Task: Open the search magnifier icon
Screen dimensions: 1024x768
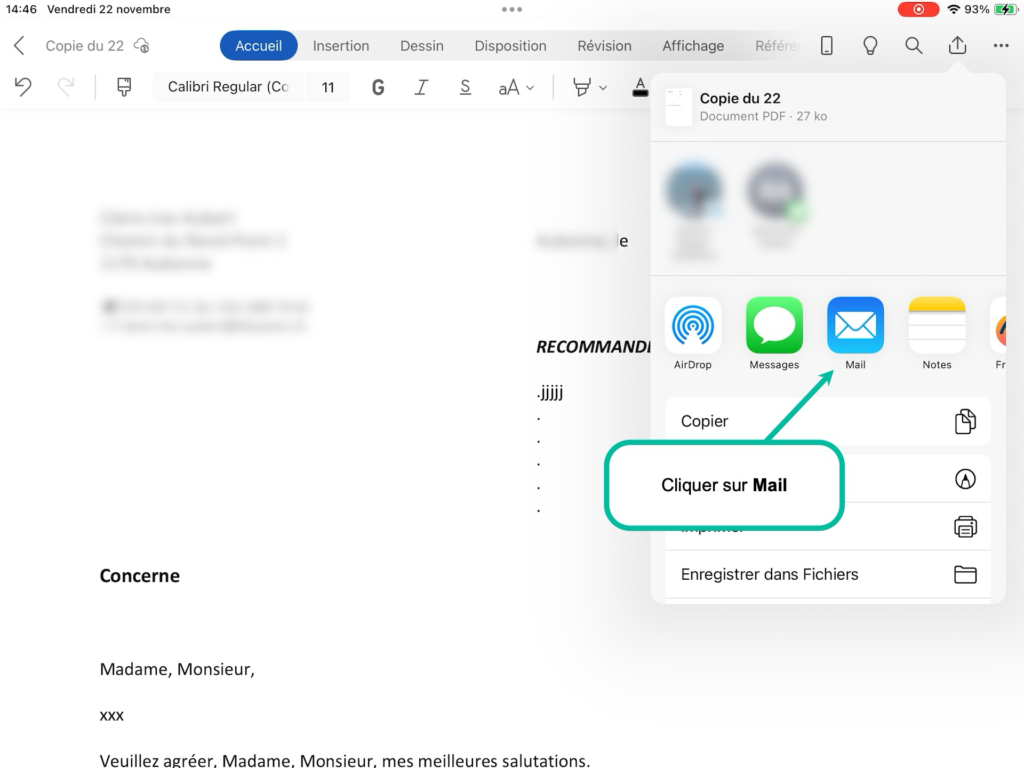Action: tap(913, 46)
